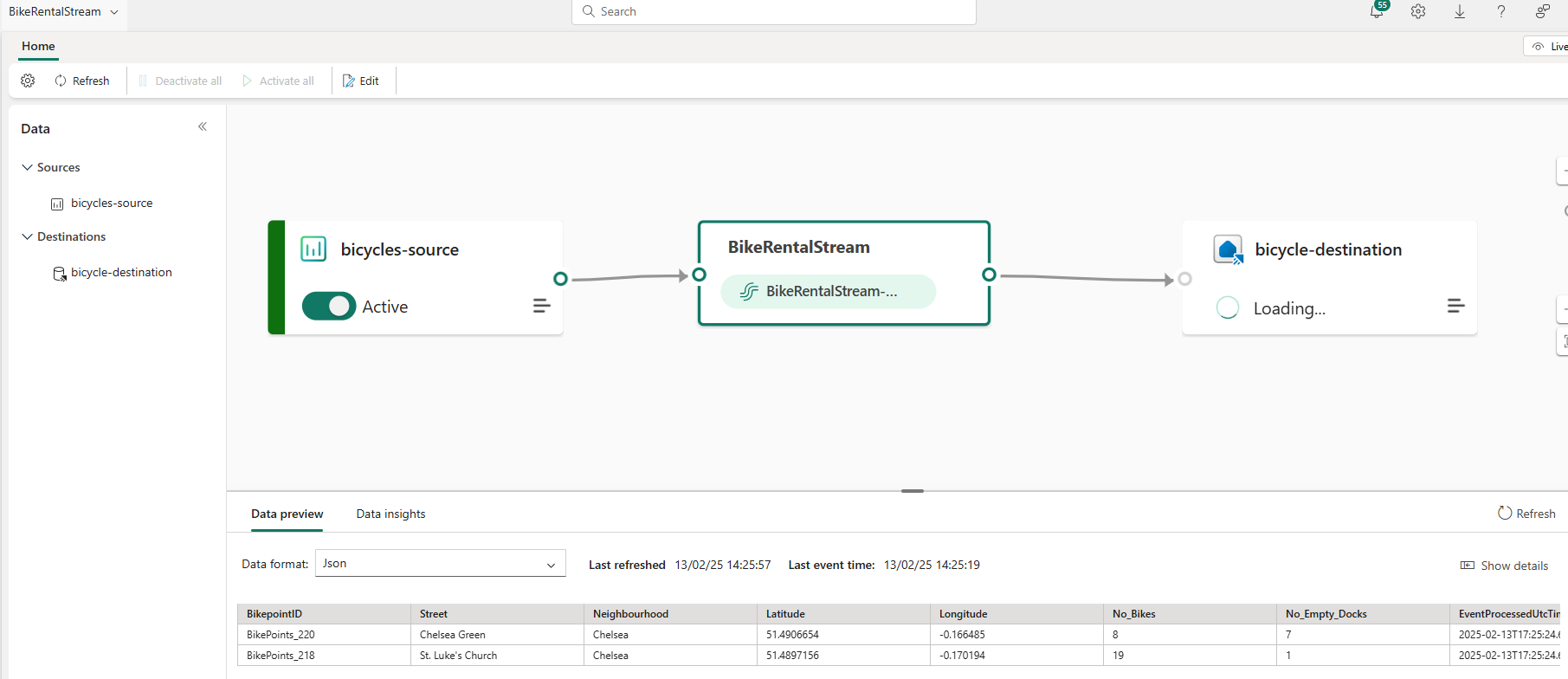Open the Home tab
The height and width of the screenshot is (679, 1568).
point(38,46)
